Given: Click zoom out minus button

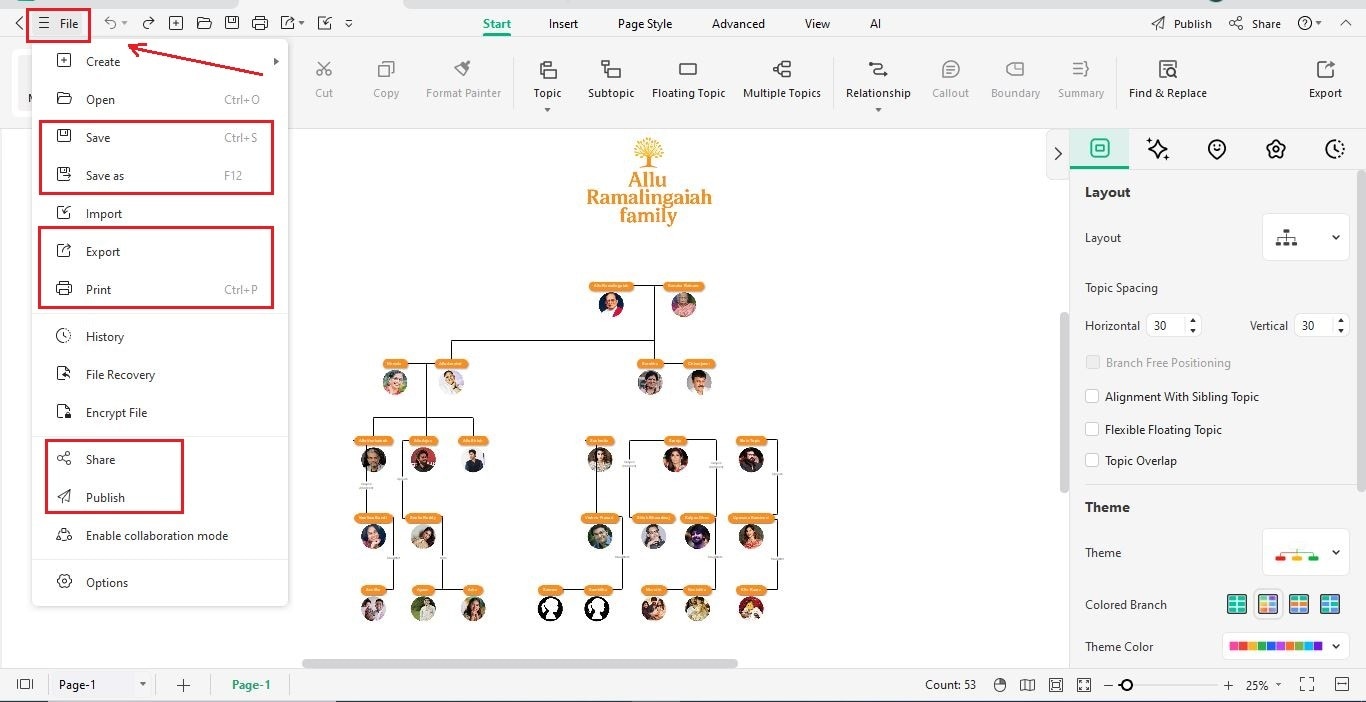Looking at the screenshot, I should 1109,685.
